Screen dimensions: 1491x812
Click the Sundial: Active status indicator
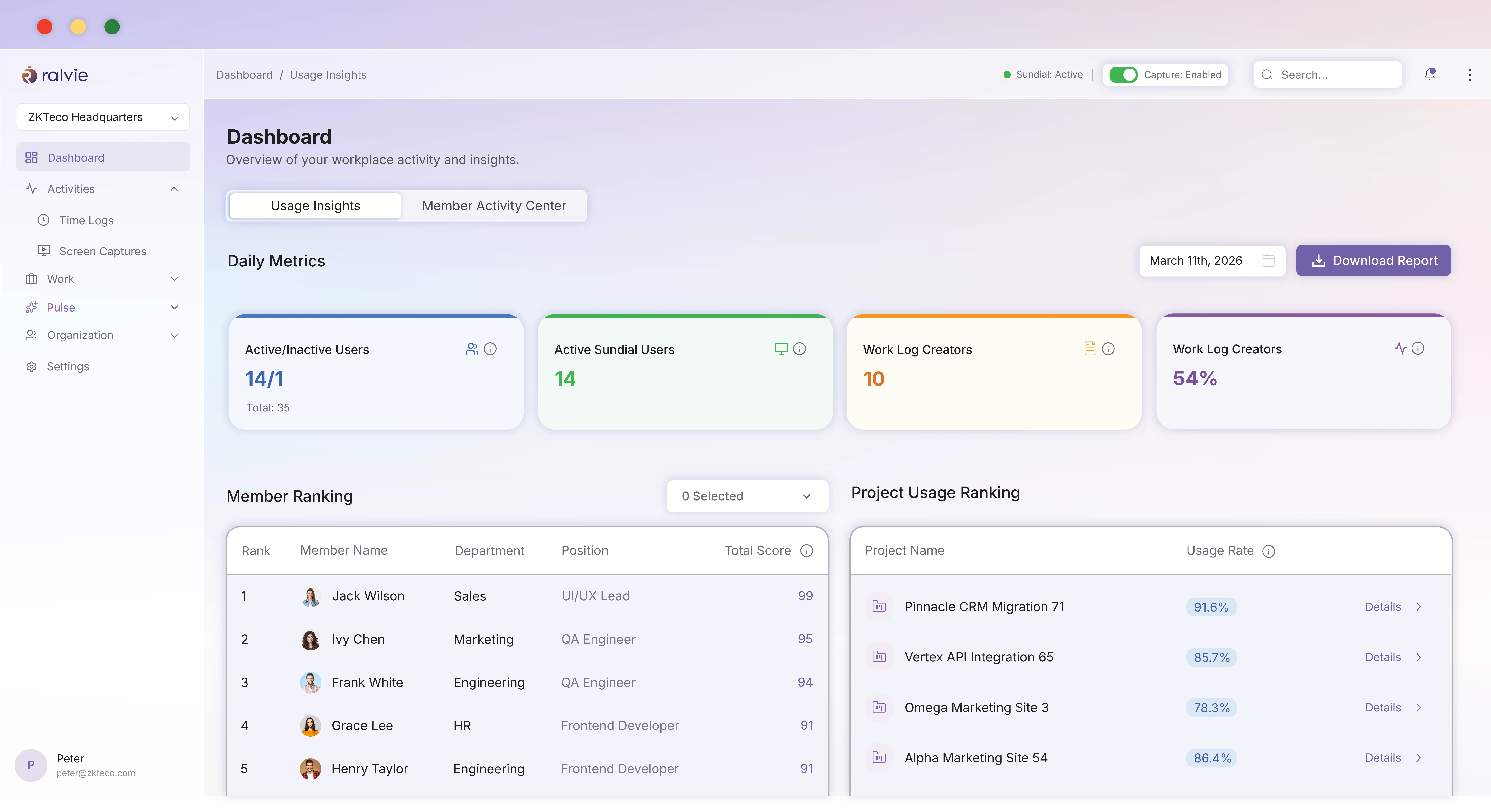pyautogui.click(x=1043, y=75)
